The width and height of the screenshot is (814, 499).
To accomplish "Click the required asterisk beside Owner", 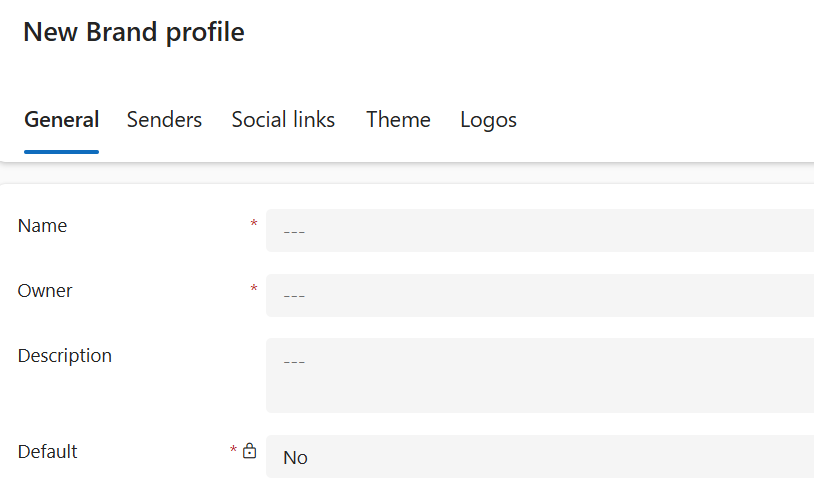I will (254, 288).
